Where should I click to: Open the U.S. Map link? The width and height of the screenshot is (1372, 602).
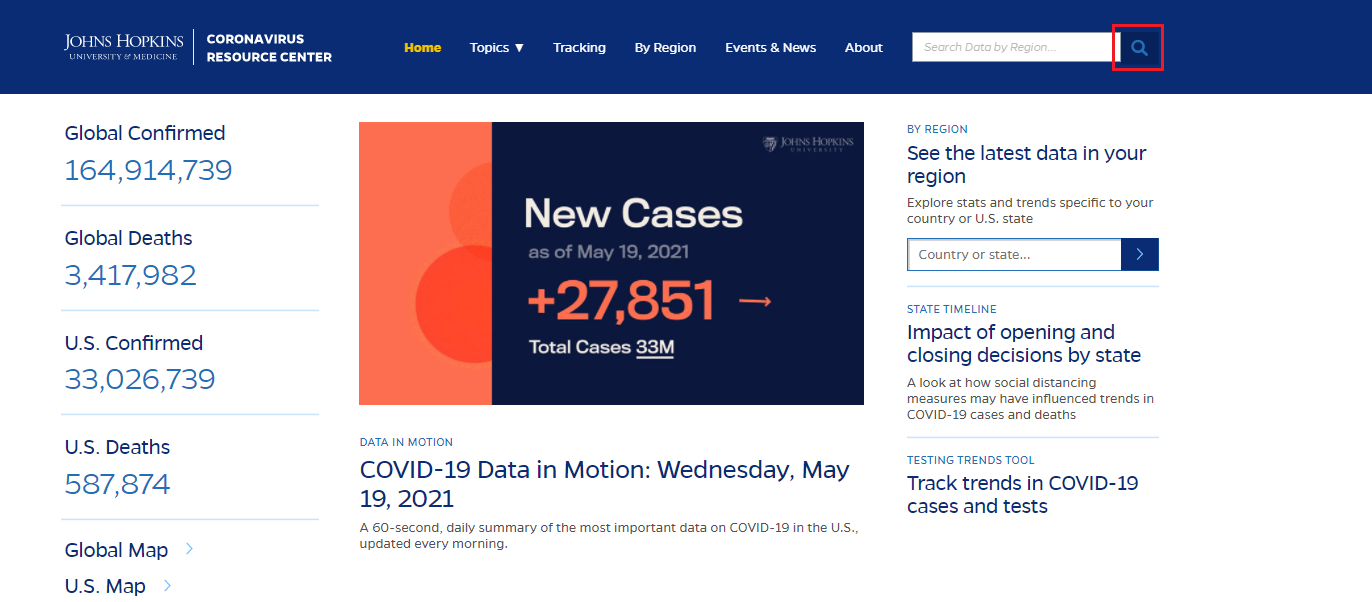tap(105, 586)
